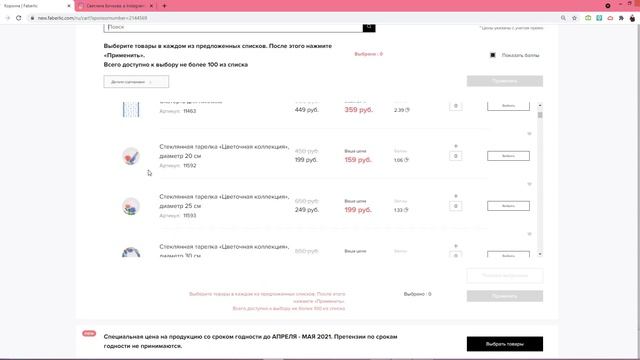Screen dimensions: 640x360
Task: Click Выбрать for the 20 см glass plate
Action: click(x=508, y=156)
